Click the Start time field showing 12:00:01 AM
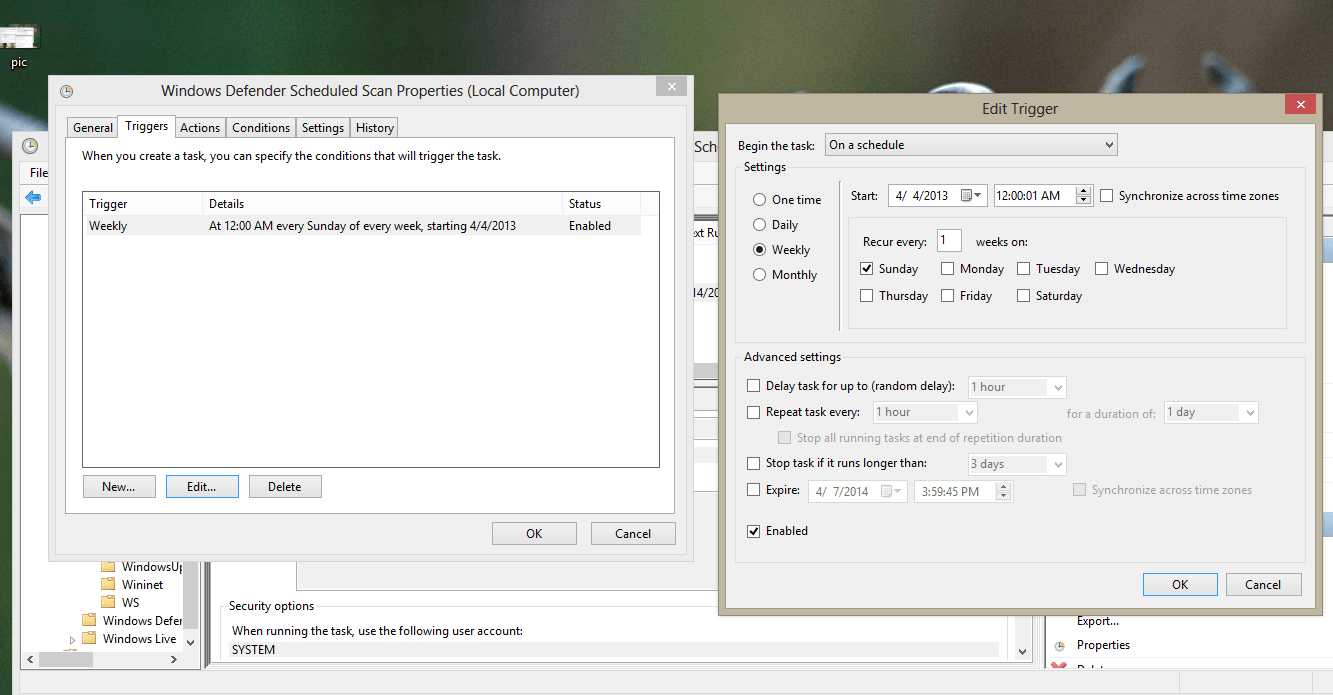Image resolution: width=1333 pixels, height=695 pixels. coord(1034,196)
